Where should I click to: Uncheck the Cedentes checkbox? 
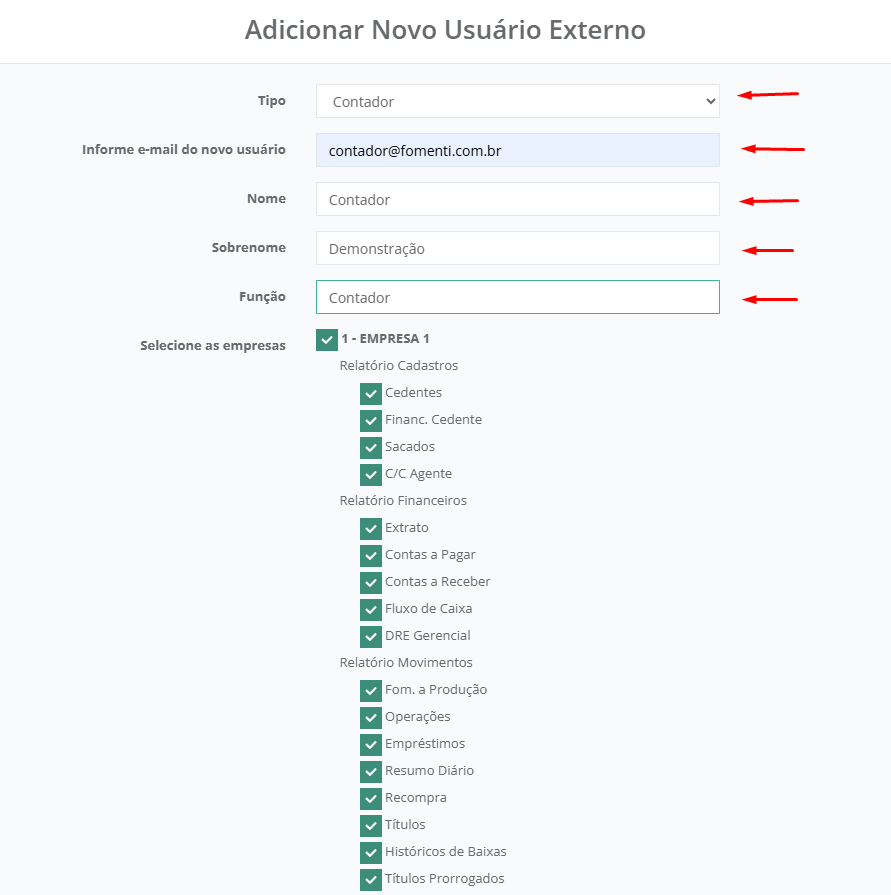371,393
